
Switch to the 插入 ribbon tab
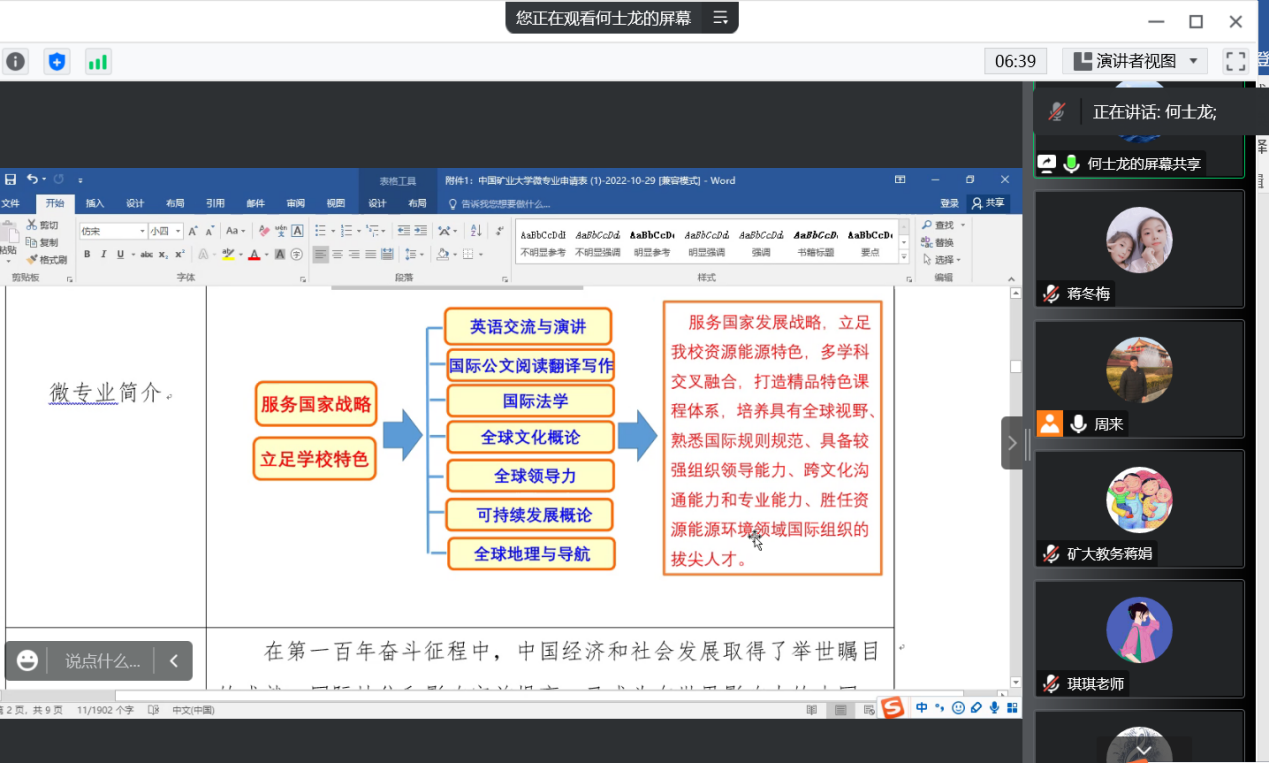[94, 203]
